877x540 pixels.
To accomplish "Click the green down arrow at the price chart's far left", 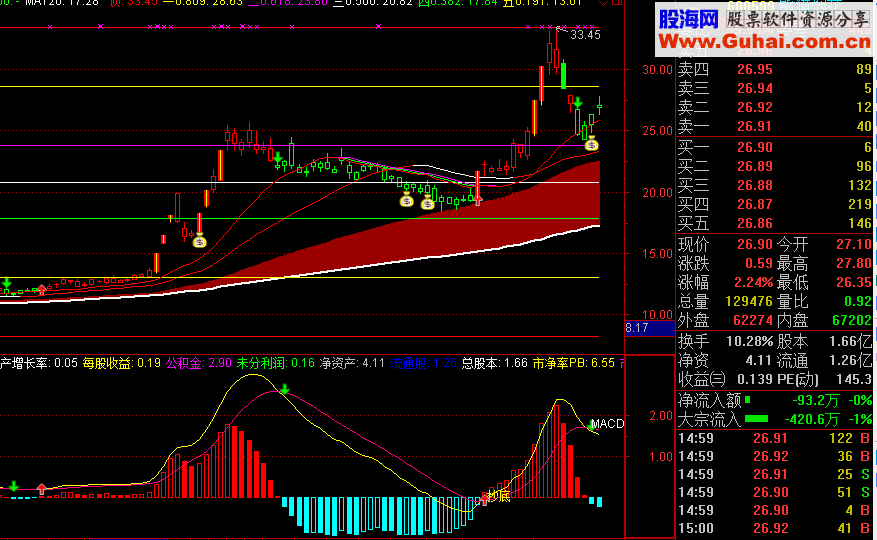I will (6, 283).
